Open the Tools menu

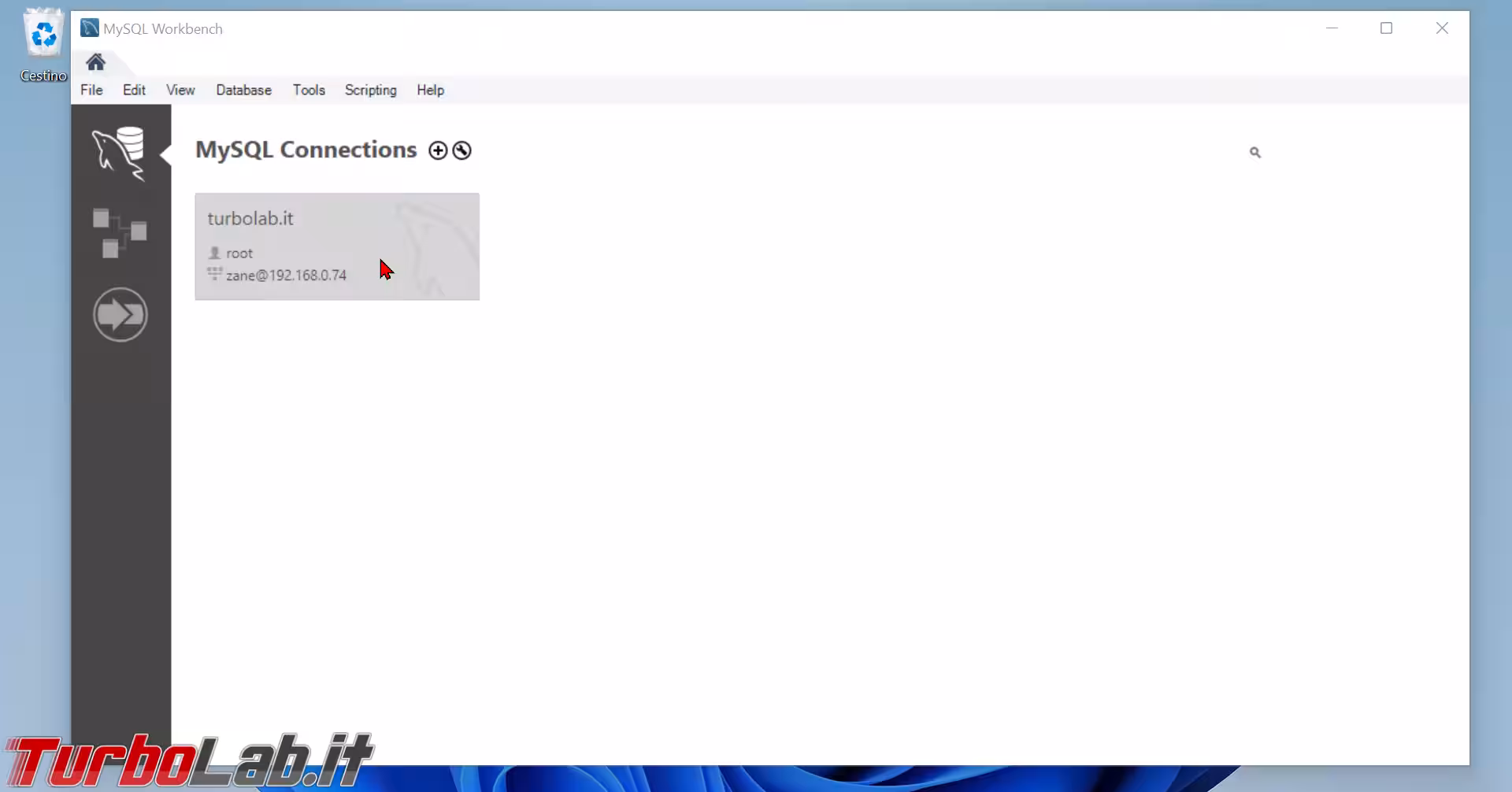[309, 90]
